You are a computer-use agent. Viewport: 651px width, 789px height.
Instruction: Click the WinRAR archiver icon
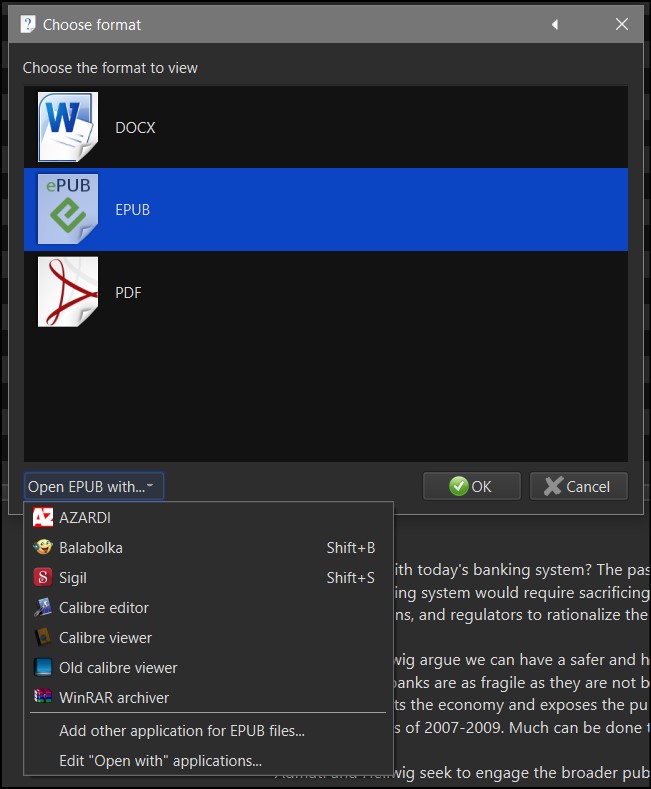point(43,697)
